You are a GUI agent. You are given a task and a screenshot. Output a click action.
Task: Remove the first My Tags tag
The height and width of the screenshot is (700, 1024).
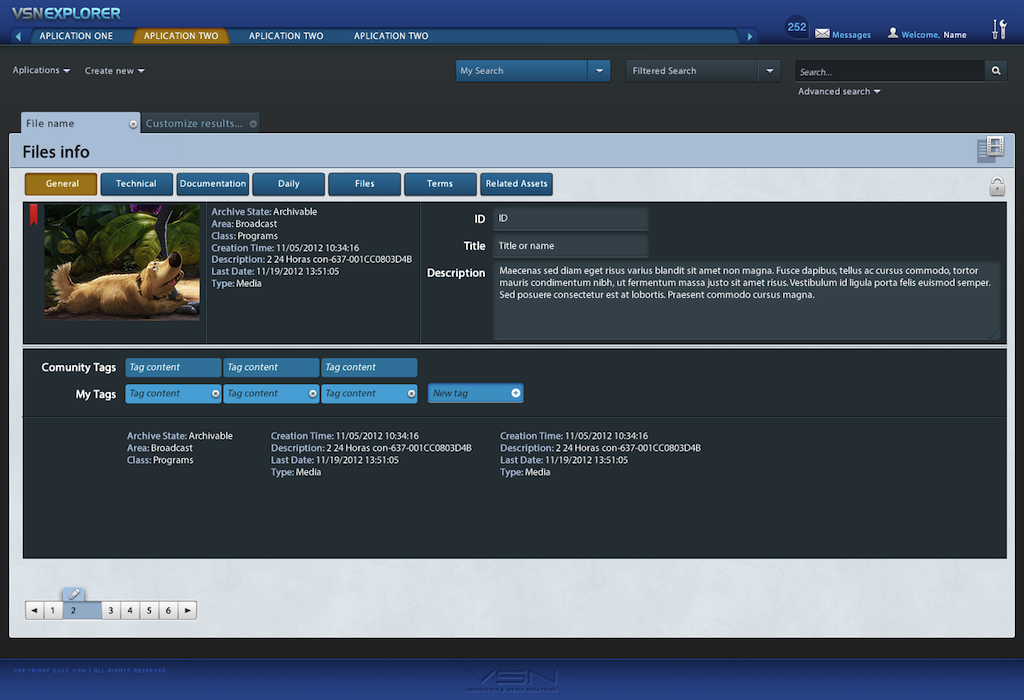coord(215,394)
